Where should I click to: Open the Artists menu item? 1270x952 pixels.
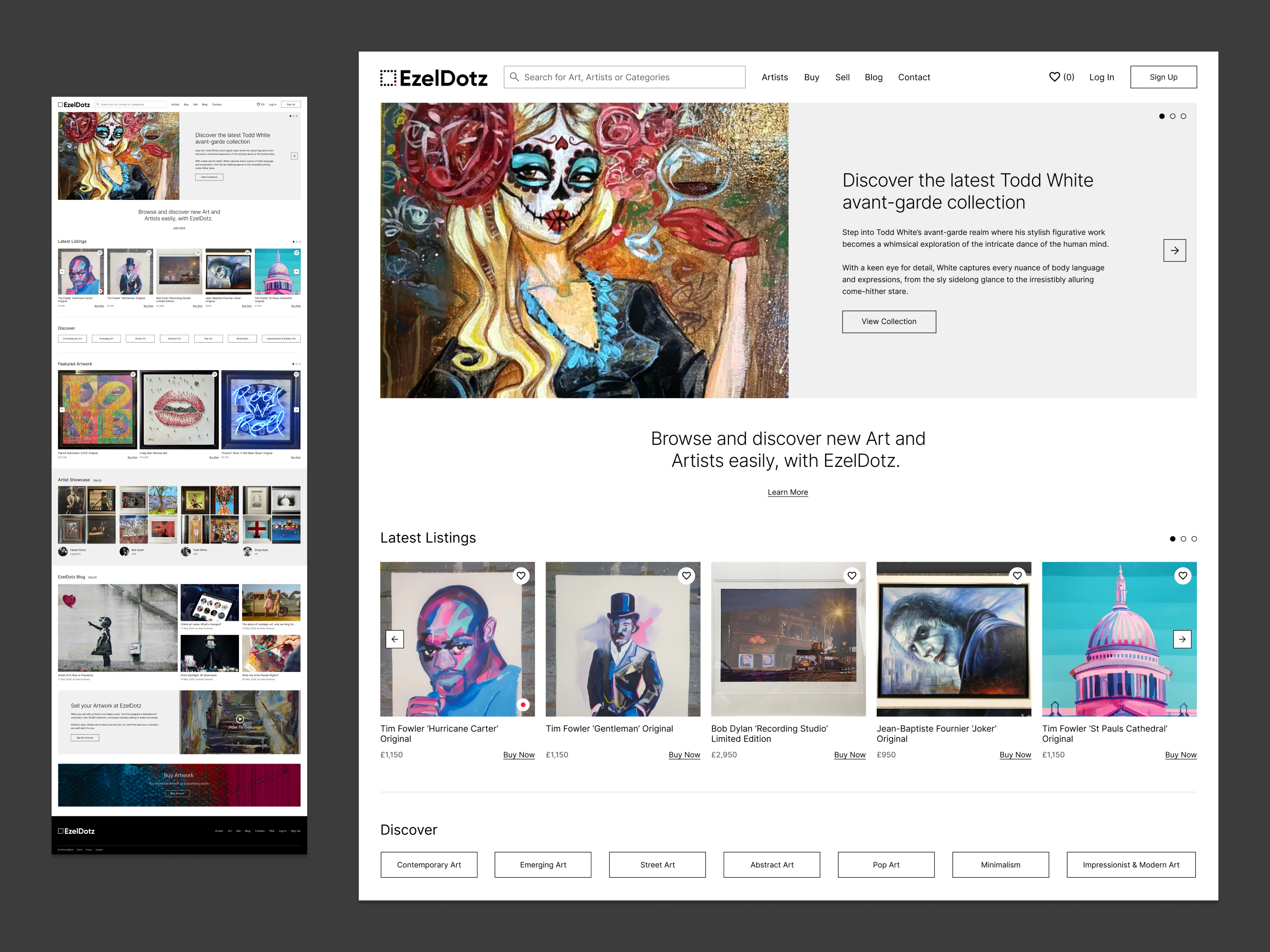tap(775, 77)
